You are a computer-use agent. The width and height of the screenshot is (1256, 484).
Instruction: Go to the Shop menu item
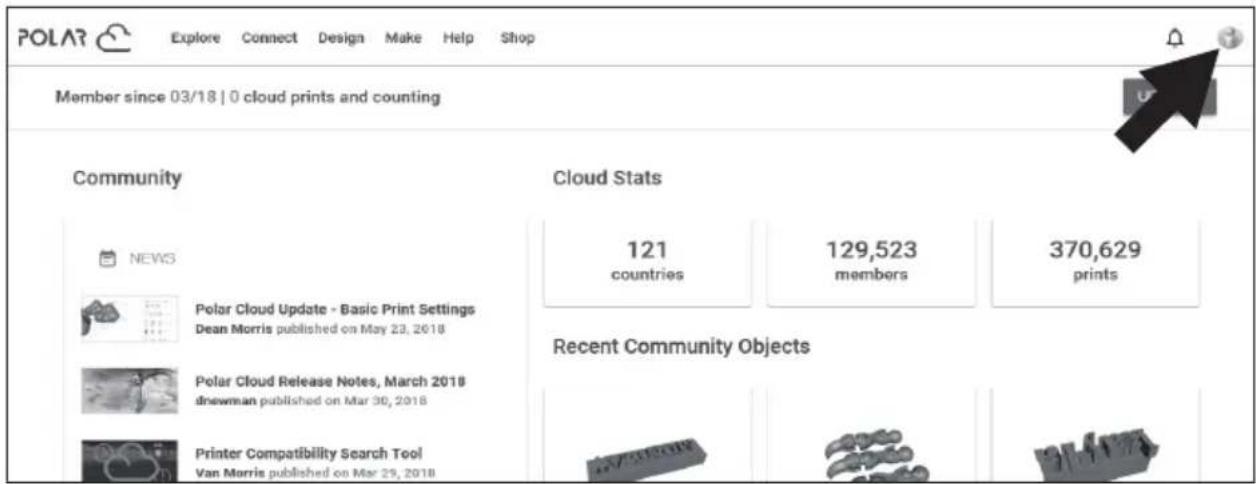[518, 38]
